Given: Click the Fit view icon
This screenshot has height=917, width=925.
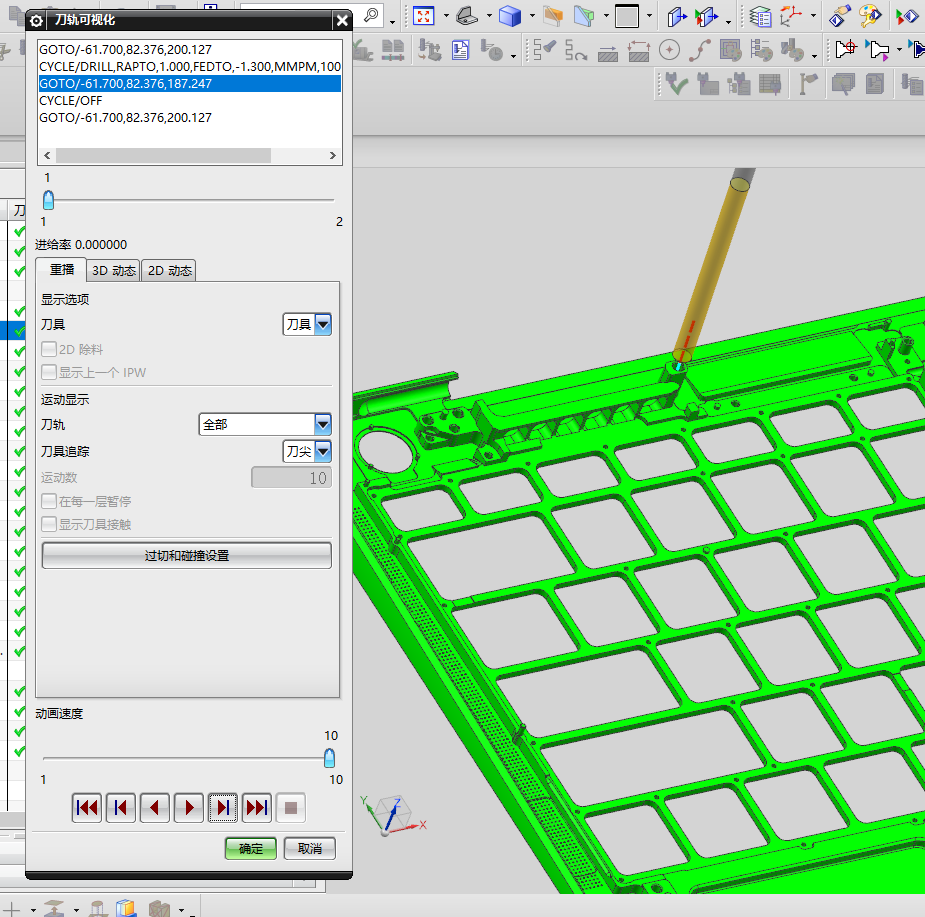Looking at the screenshot, I should [x=423, y=16].
